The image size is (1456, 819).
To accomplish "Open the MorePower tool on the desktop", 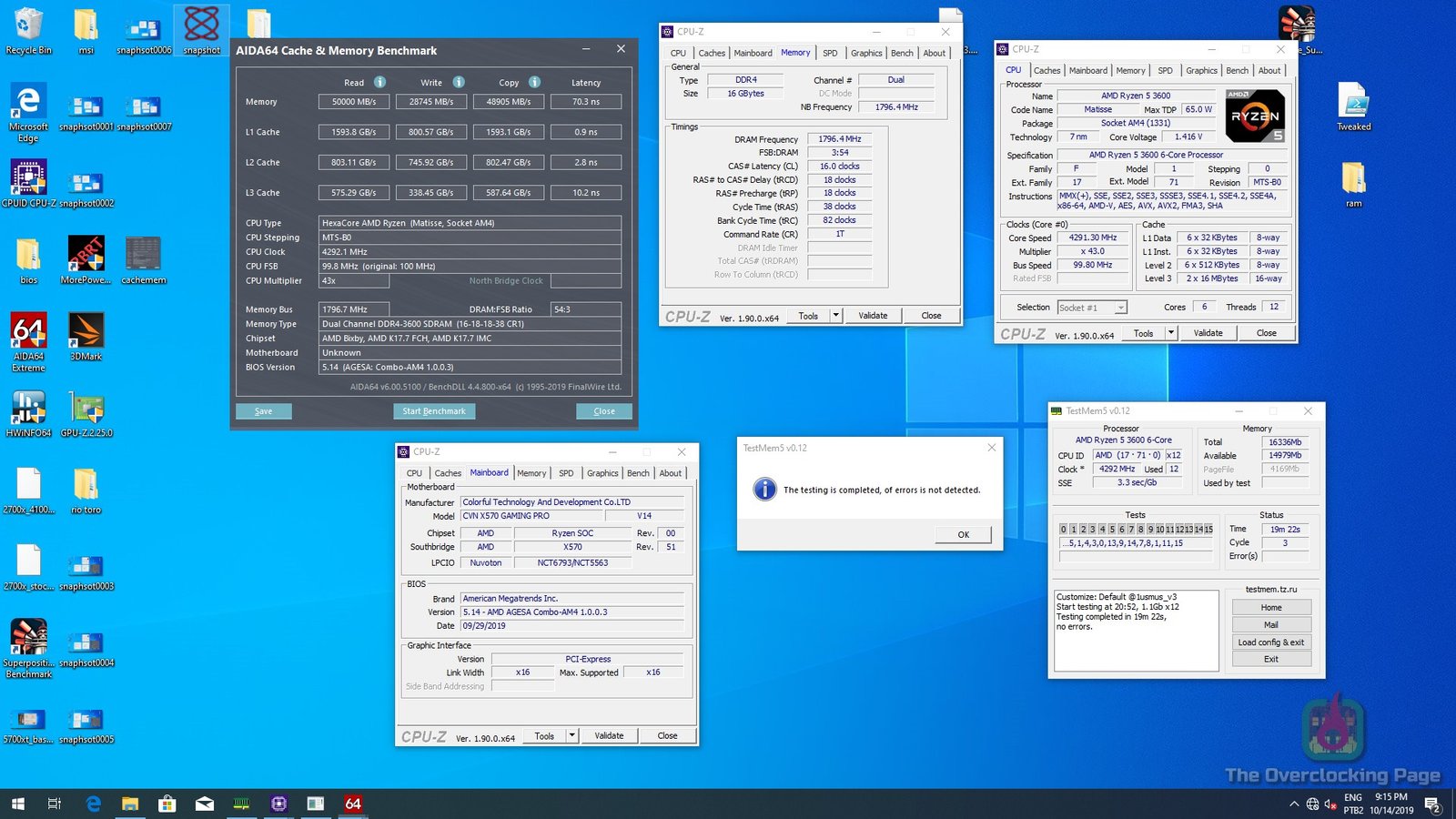I will [86, 255].
